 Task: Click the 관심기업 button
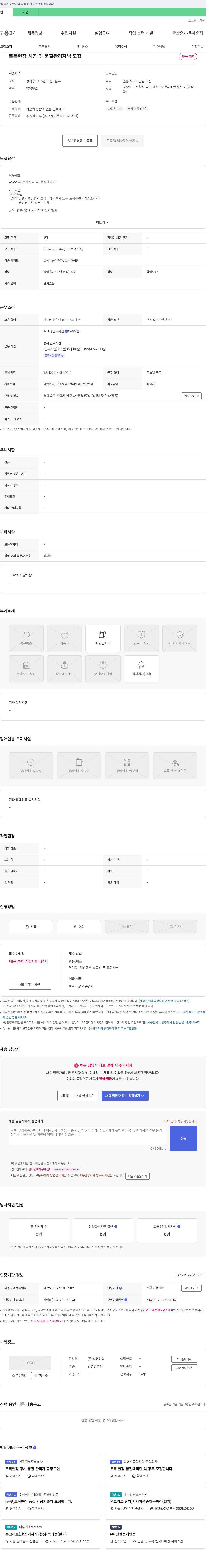pos(19,1376)
